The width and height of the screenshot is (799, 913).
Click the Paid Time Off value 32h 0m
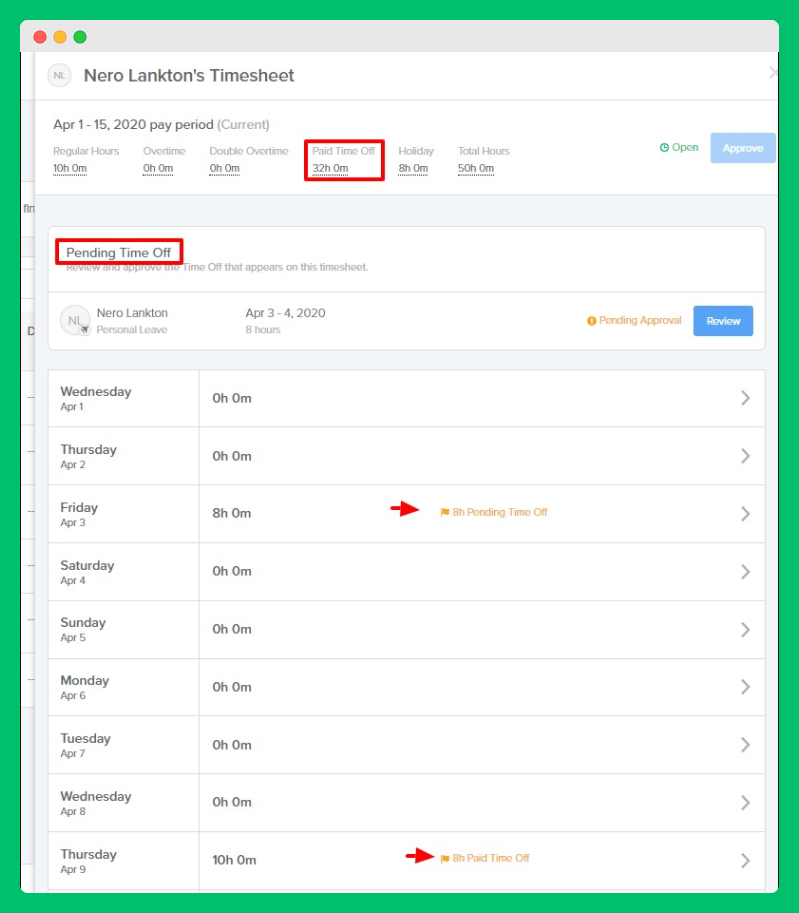[x=330, y=168]
